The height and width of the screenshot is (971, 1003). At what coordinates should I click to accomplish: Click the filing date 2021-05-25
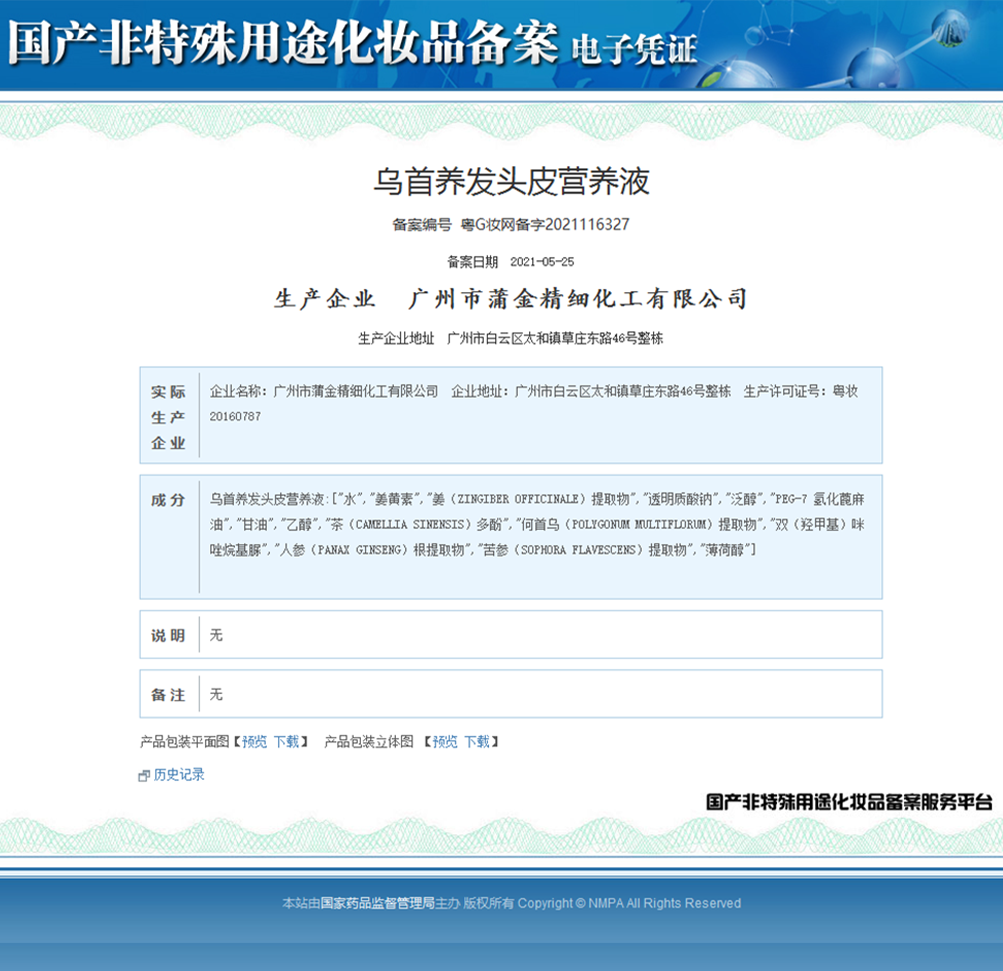542,262
